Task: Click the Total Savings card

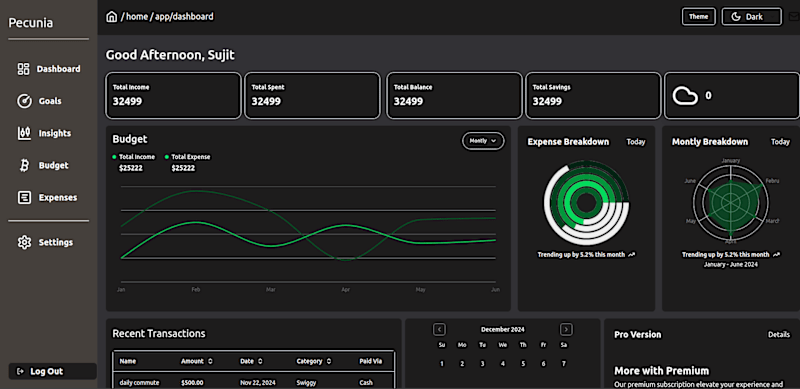Action: tap(593, 95)
